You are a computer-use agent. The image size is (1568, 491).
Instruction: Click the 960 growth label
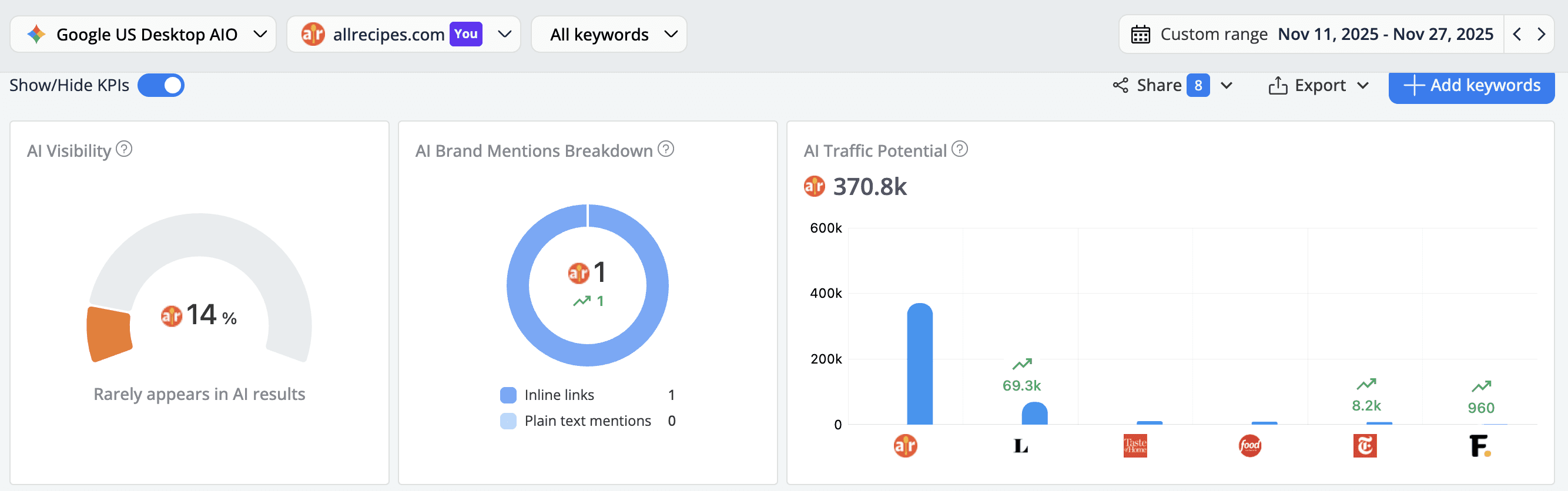click(x=1481, y=408)
